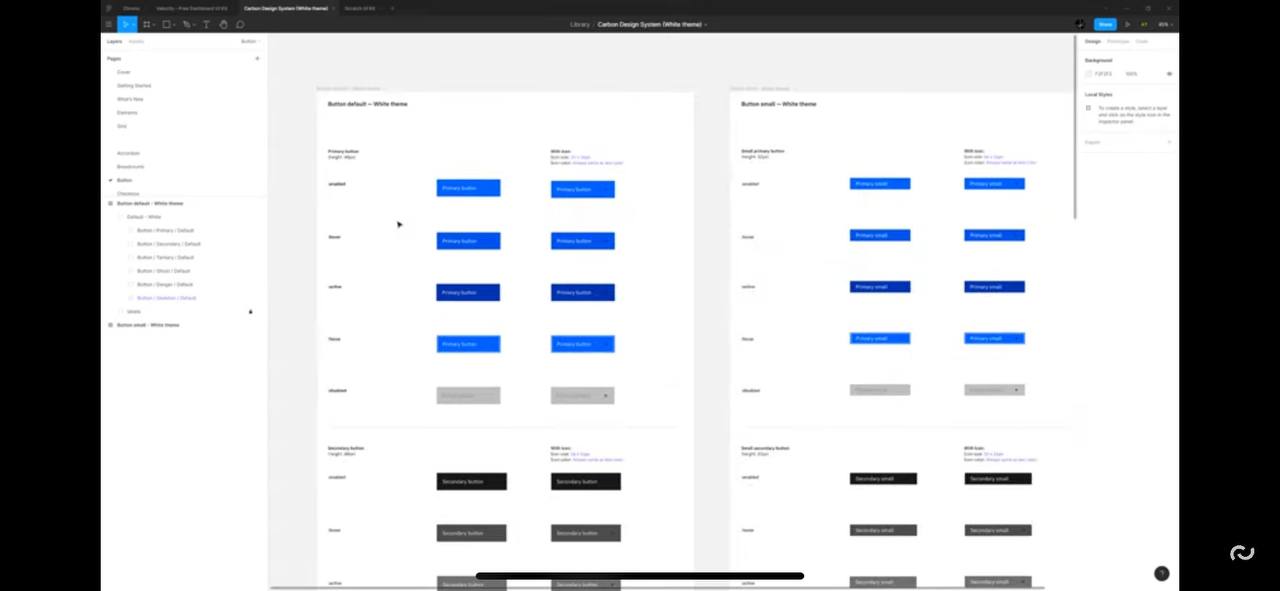Click Library in the file breadcrumb
Image resolution: width=1280 pixels, height=591 pixels.
point(580,24)
